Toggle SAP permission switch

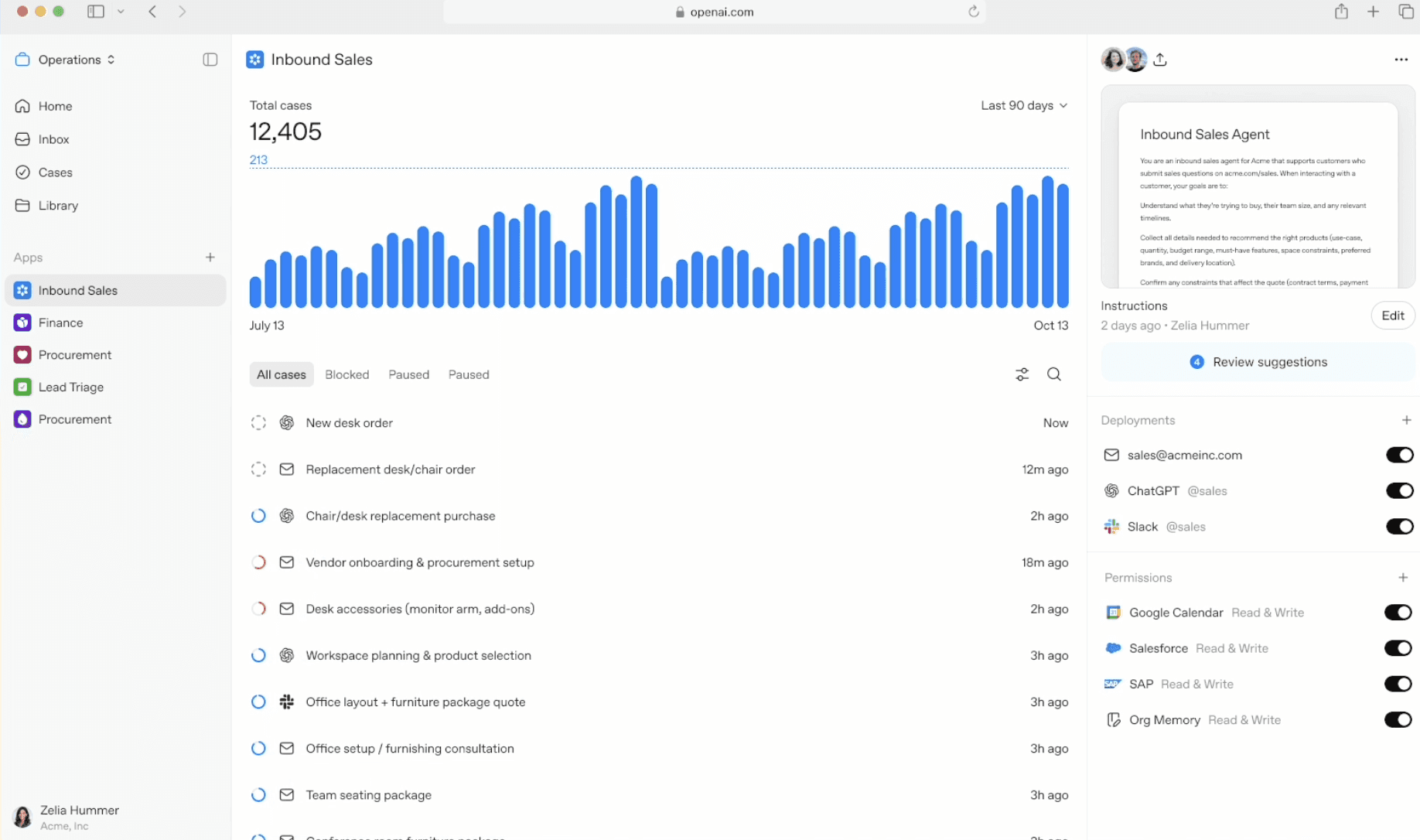tap(1398, 684)
